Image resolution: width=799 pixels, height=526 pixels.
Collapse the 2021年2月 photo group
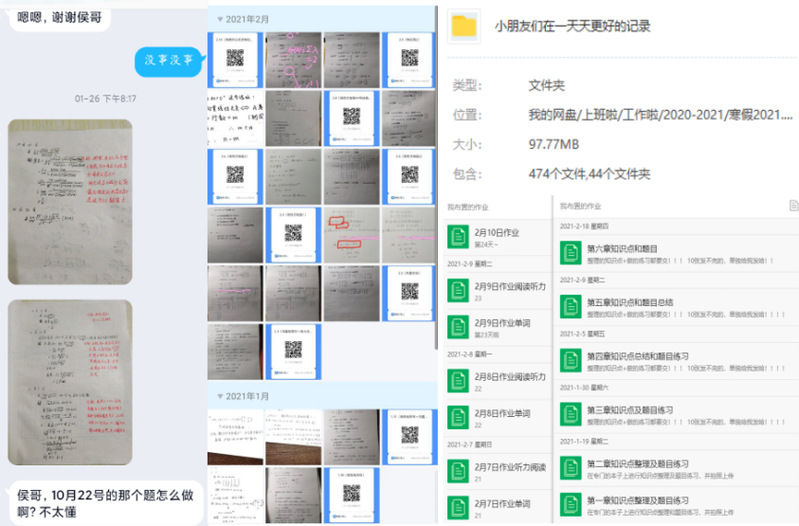pyautogui.click(x=220, y=19)
